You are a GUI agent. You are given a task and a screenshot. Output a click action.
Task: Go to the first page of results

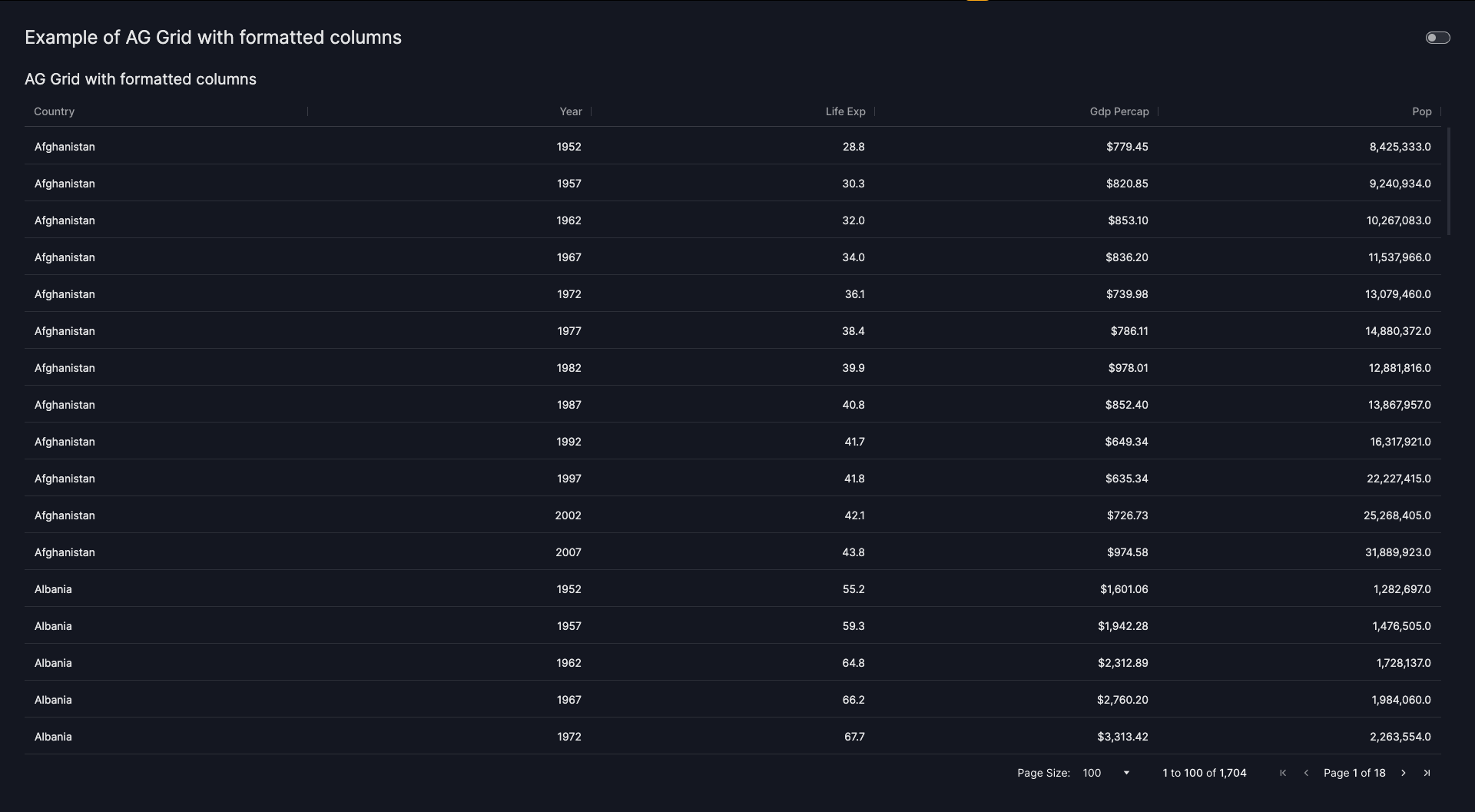[x=1283, y=773]
